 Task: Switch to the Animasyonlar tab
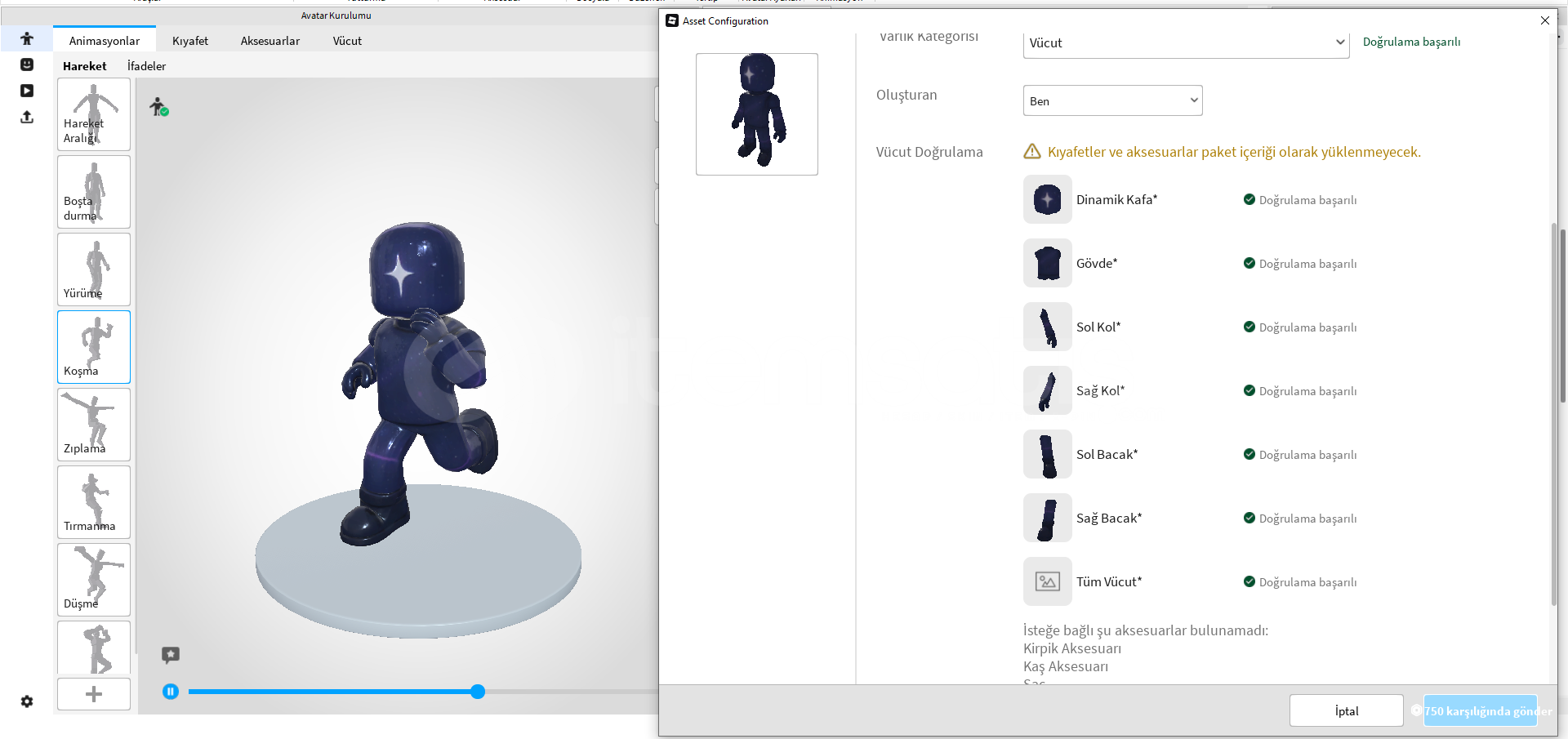[x=105, y=41]
